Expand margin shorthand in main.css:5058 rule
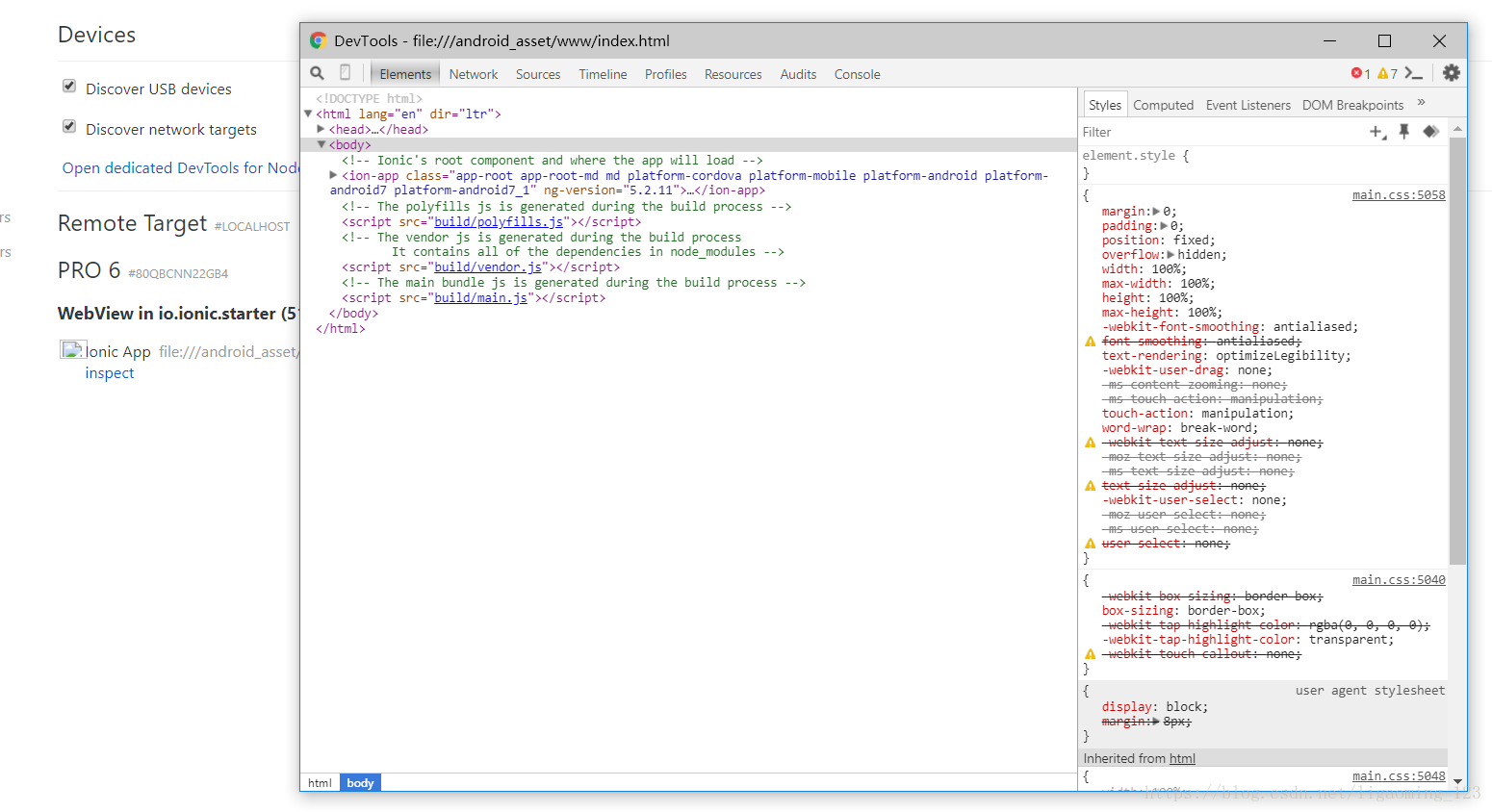 (x=1157, y=212)
